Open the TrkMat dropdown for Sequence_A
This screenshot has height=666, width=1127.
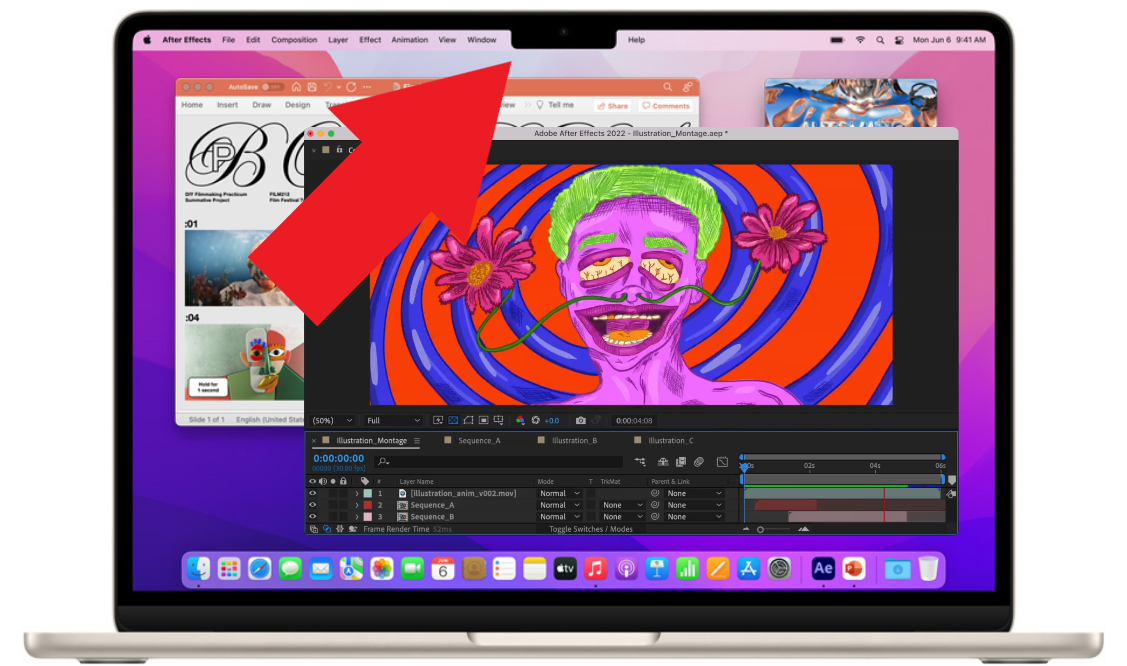click(x=622, y=505)
